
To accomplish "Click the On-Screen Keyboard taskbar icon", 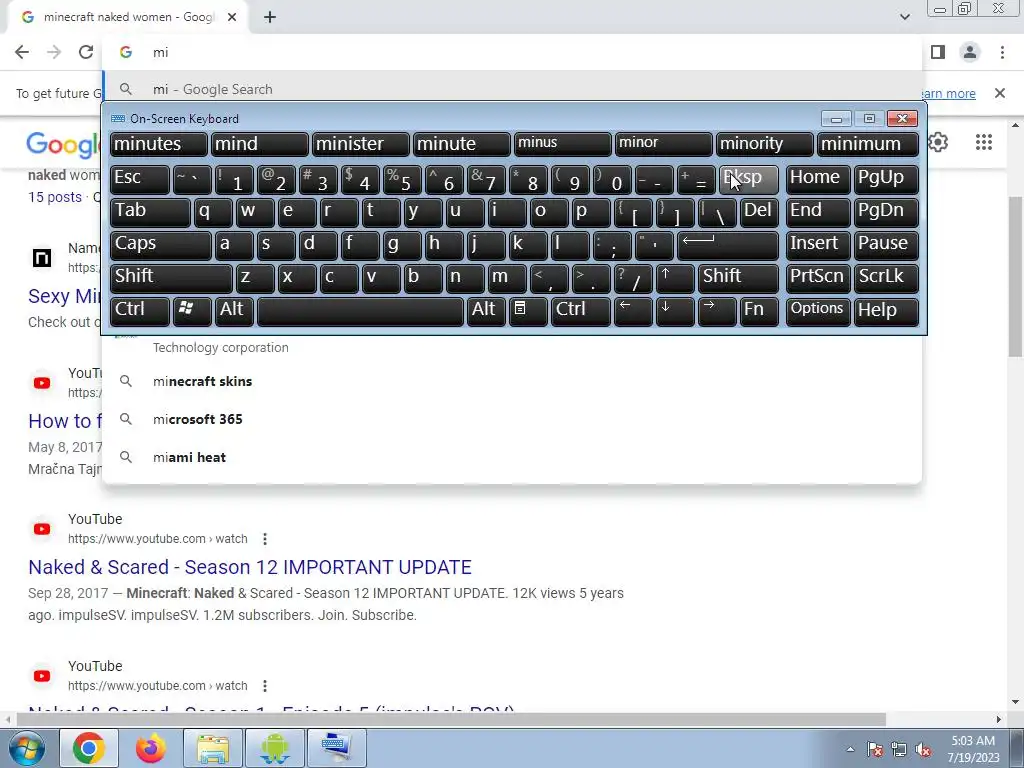I will coord(336,748).
